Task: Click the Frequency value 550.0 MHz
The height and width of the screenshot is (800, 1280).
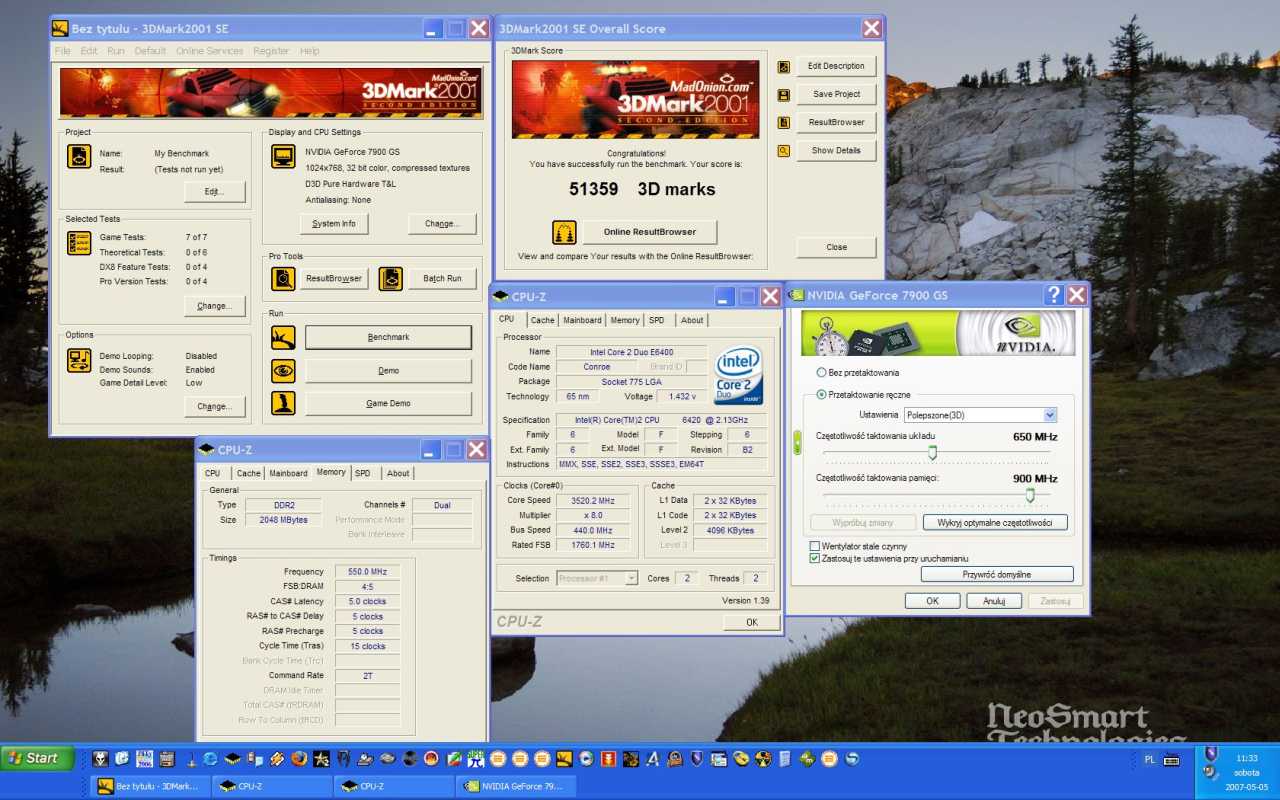Action: pyautogui.click(x=367, y=572)
